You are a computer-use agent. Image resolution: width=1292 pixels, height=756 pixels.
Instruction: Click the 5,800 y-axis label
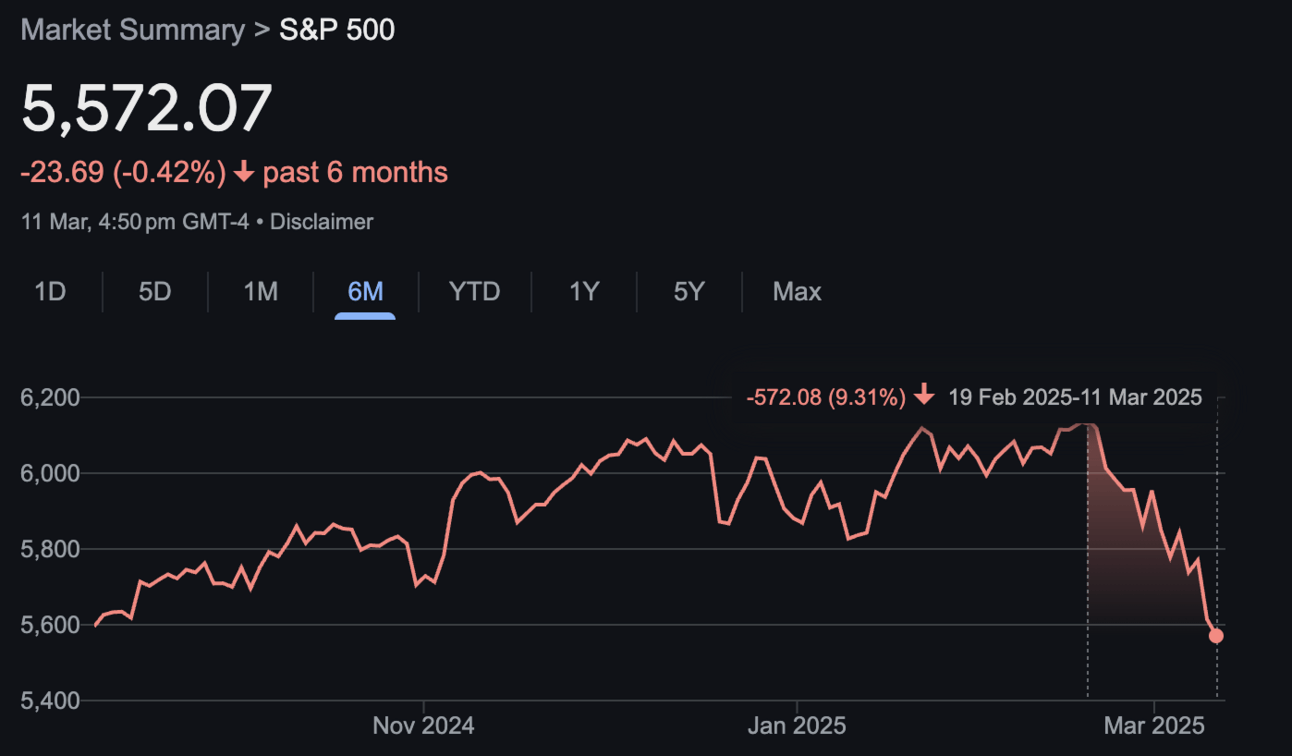click(50, 549)
